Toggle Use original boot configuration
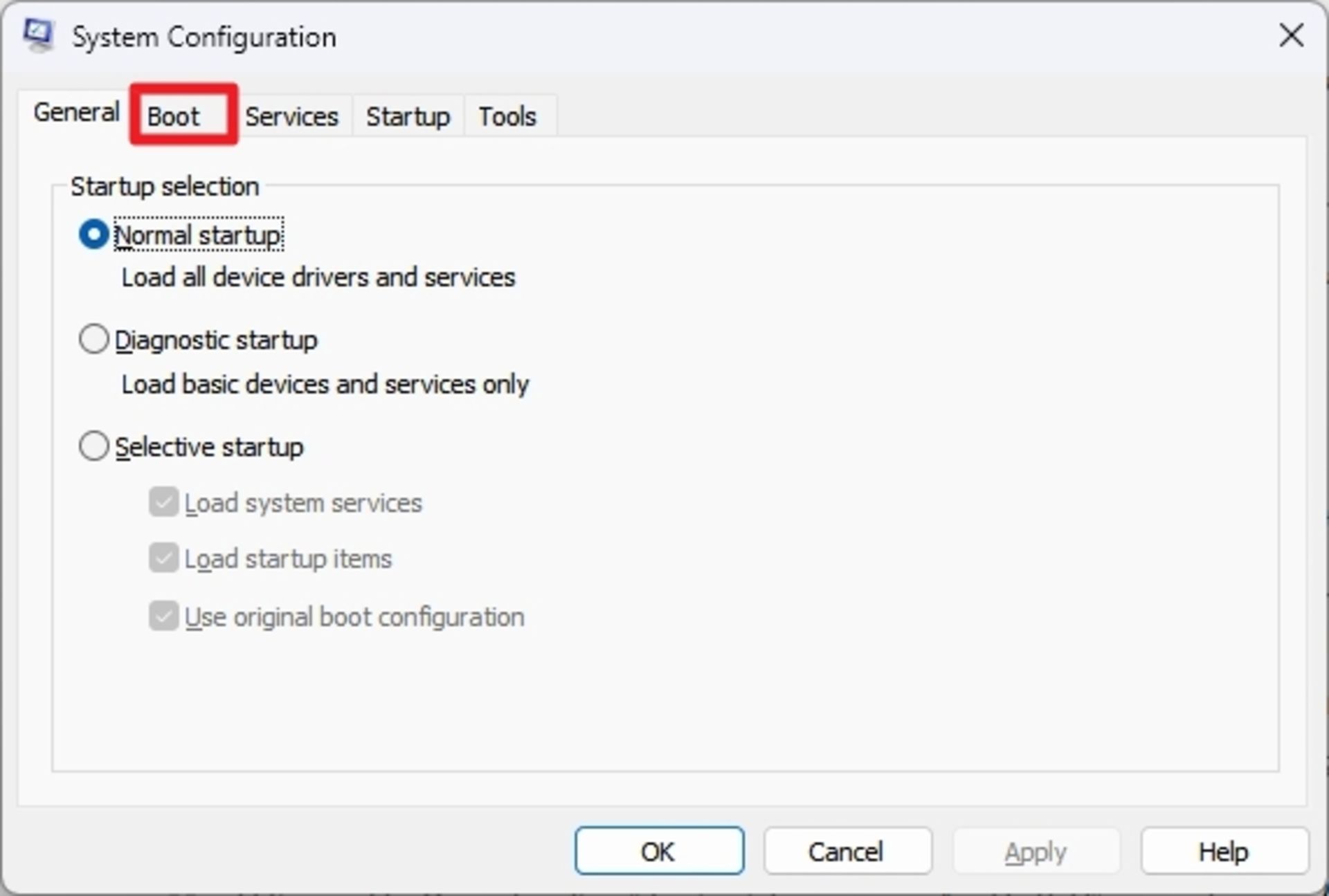 pyautogui.click(x=163, y=616)
